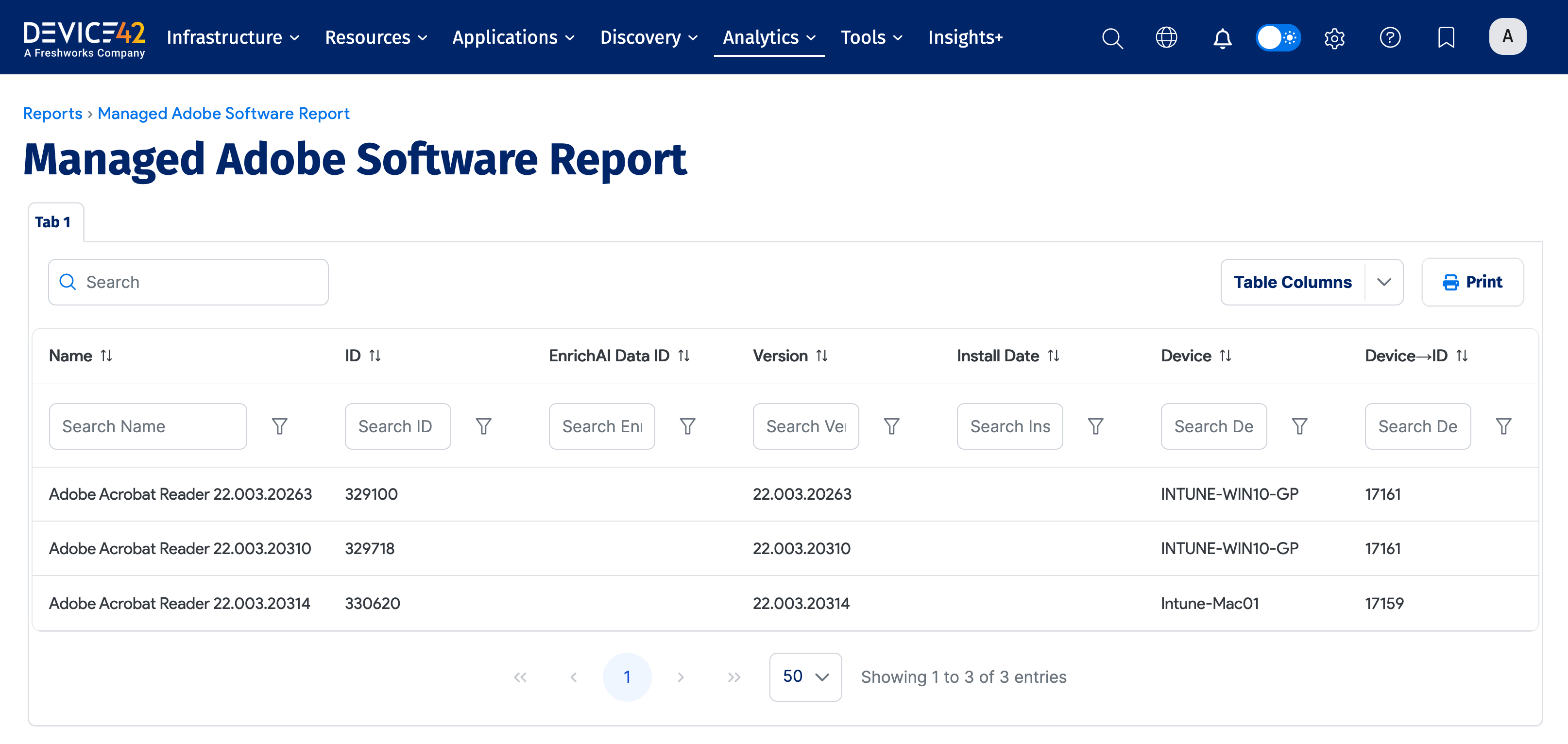Viewport: 1568px width, 744px height.
Task: Click the Print button
Action: (x=1472, y=282)
